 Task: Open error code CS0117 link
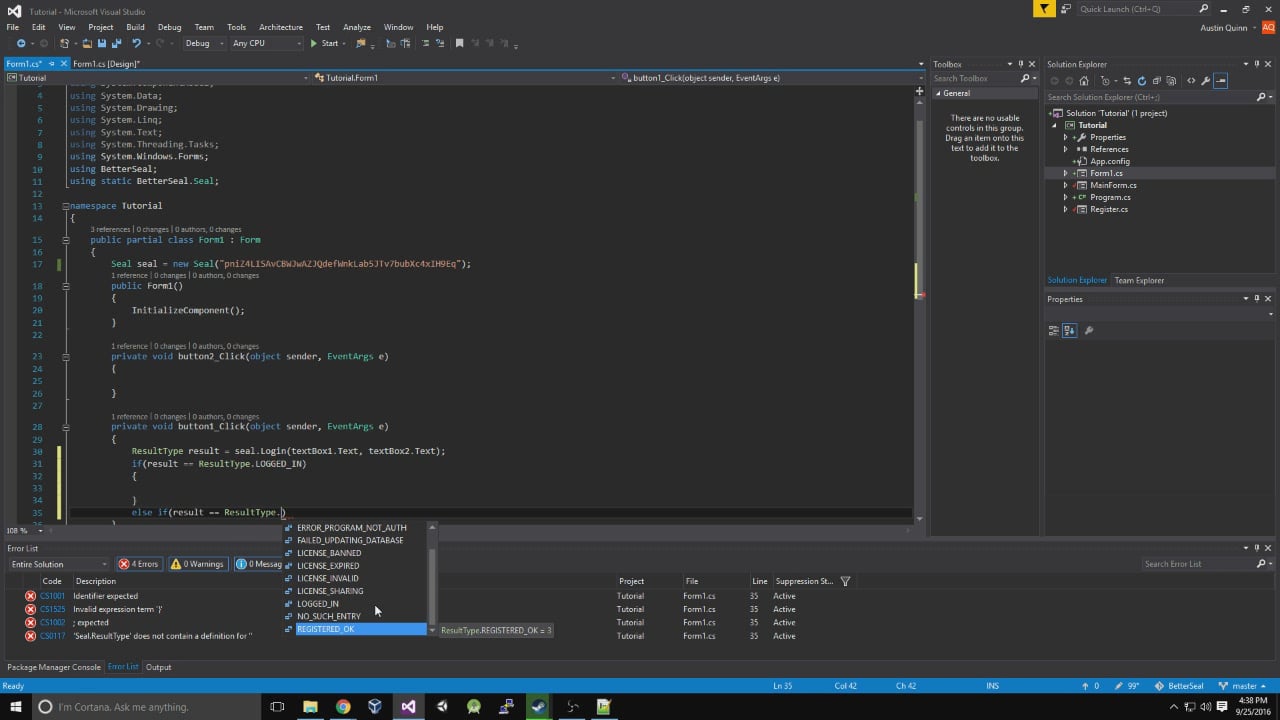tap(52, 636)
